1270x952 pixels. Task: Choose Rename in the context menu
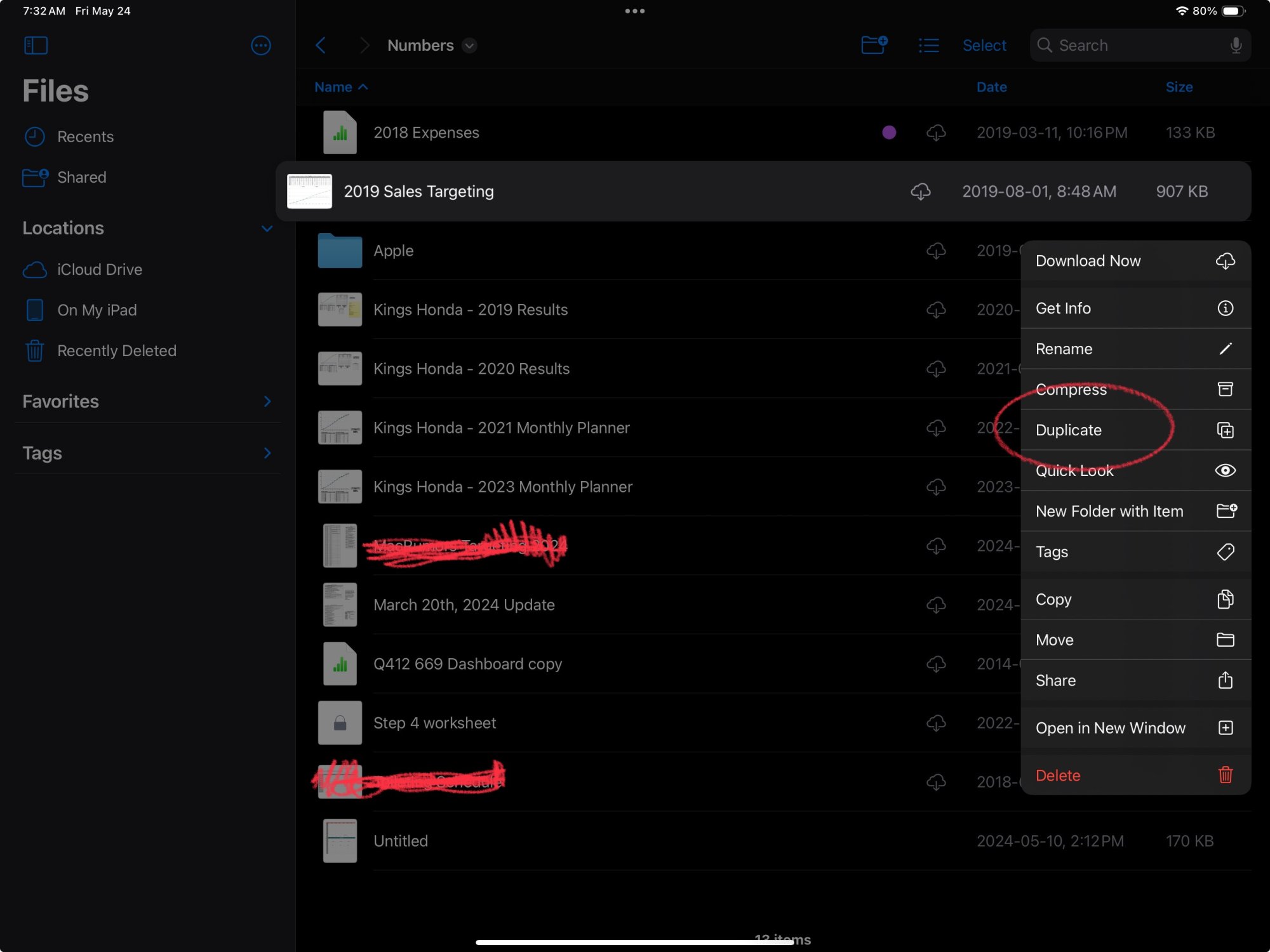click(1135, 348)
